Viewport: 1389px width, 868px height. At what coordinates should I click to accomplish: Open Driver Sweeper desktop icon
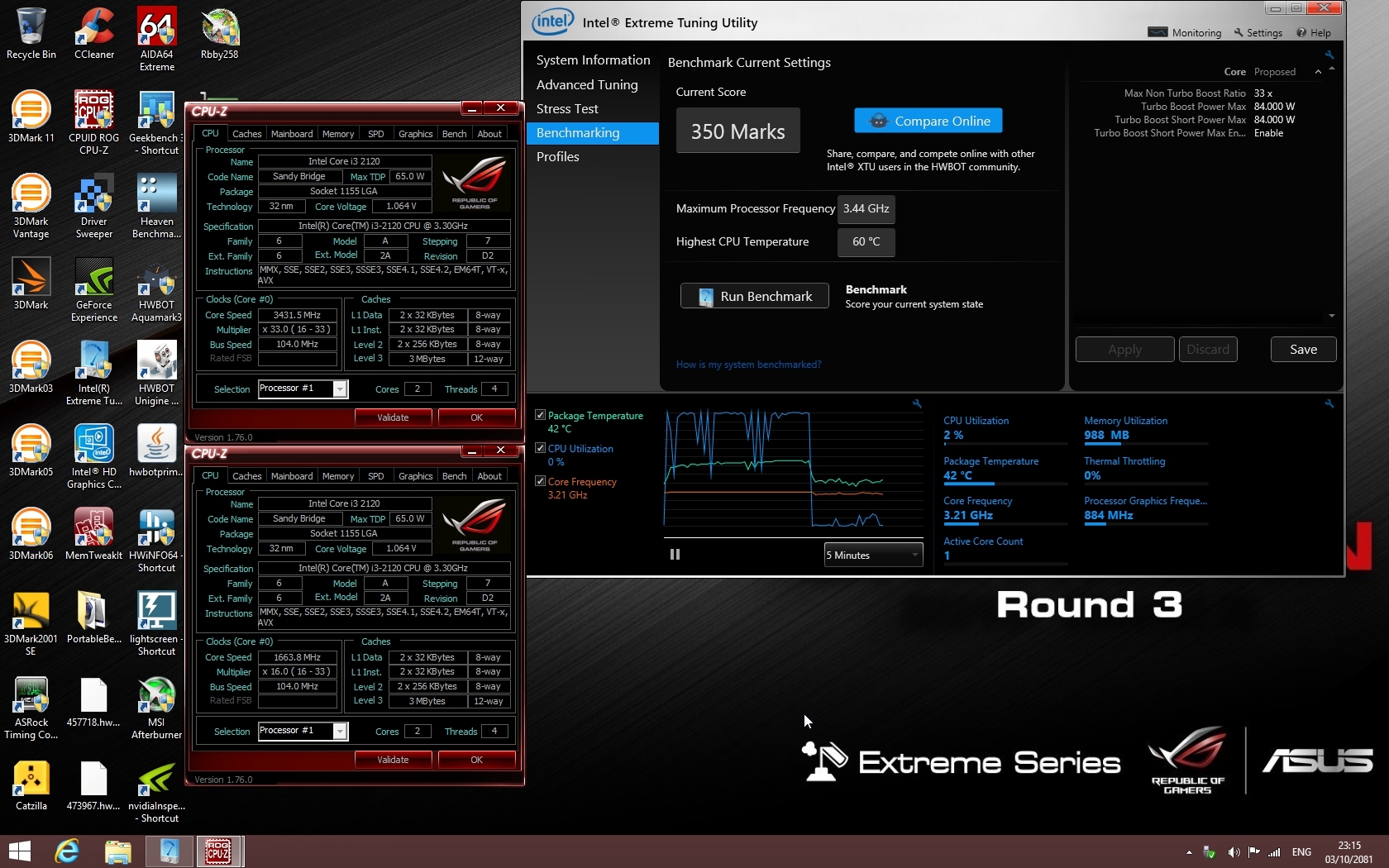coord(94,206)
